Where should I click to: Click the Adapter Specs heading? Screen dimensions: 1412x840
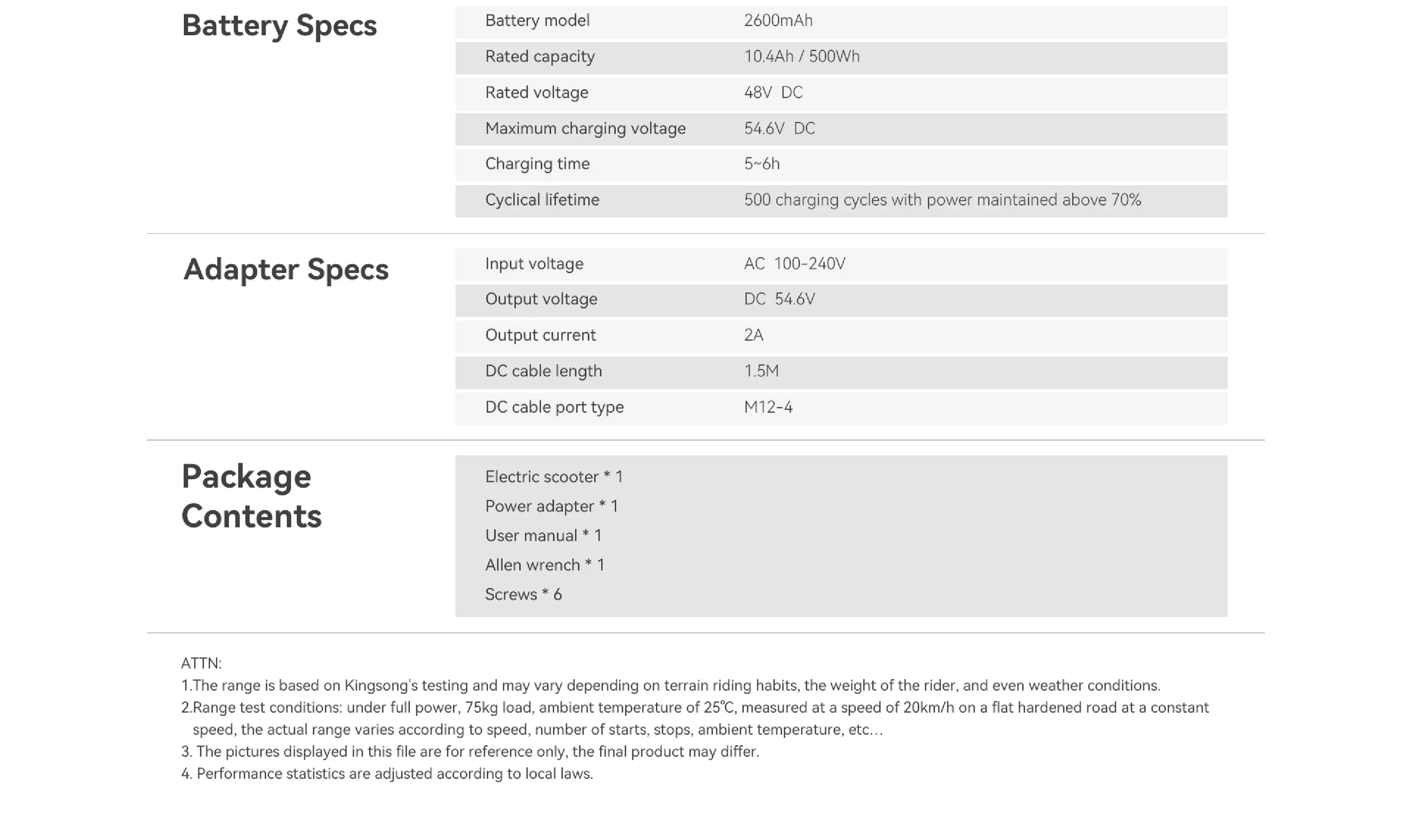[x=286, y=270]
